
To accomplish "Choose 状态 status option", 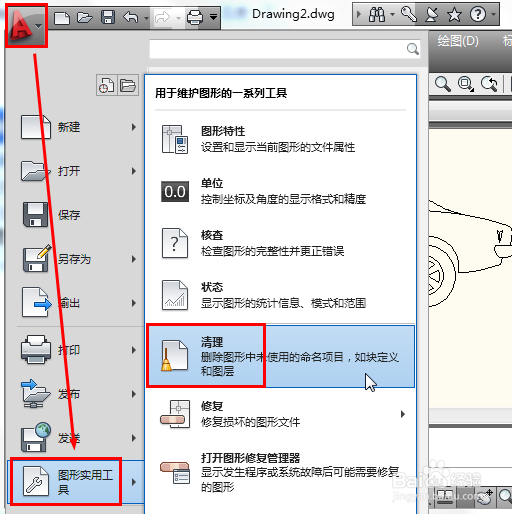I will tap(281, 295).
